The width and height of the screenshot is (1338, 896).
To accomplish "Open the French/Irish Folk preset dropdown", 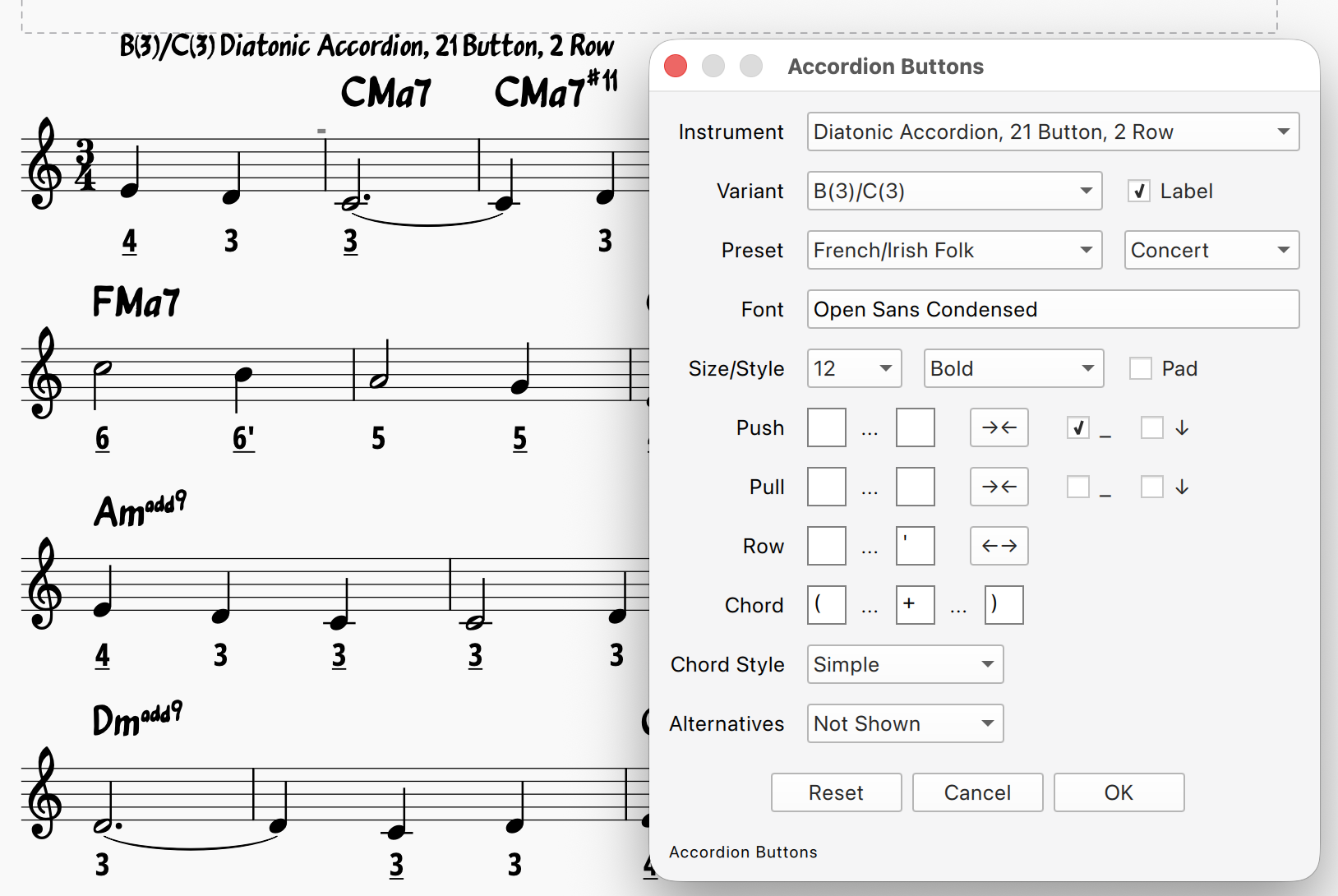I will 954,250.
